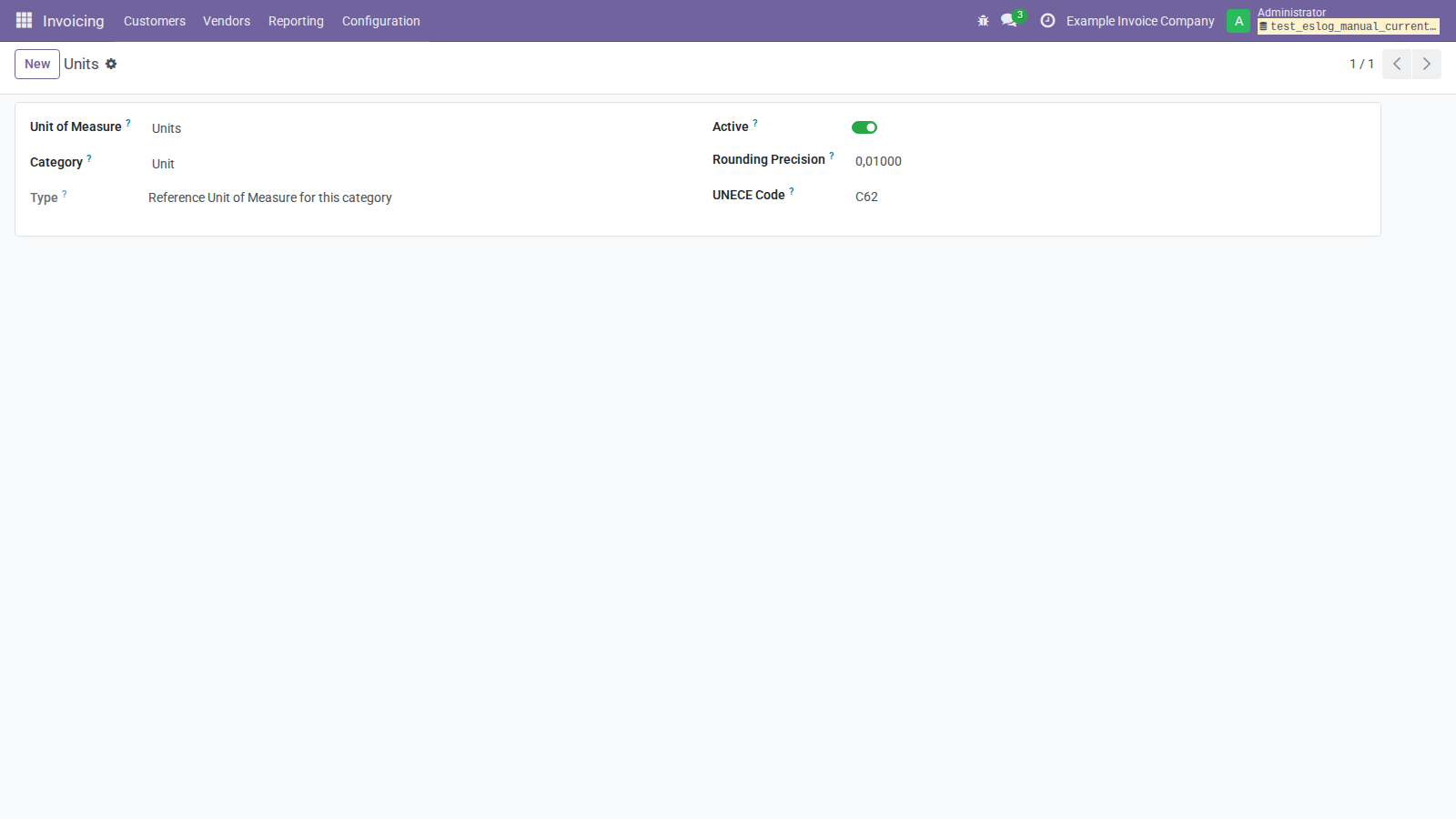The image size is (1456, 819).
Task: Open the Customers menu
Action: coord(155,21)
